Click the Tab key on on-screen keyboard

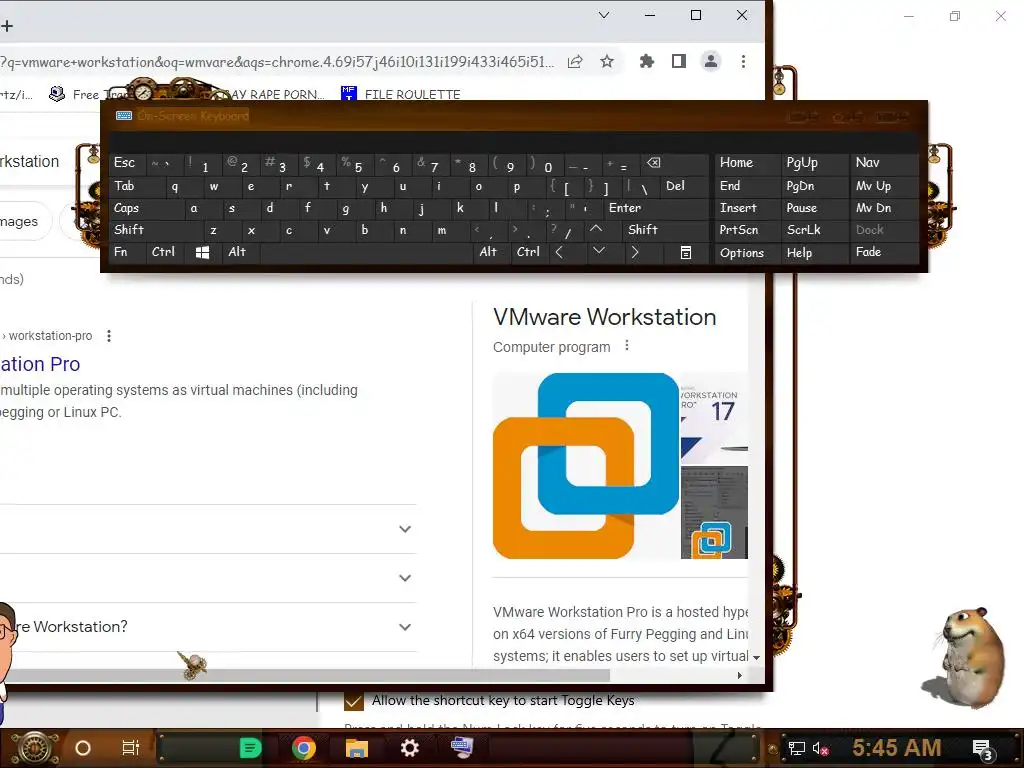click(x=137, y=186)
